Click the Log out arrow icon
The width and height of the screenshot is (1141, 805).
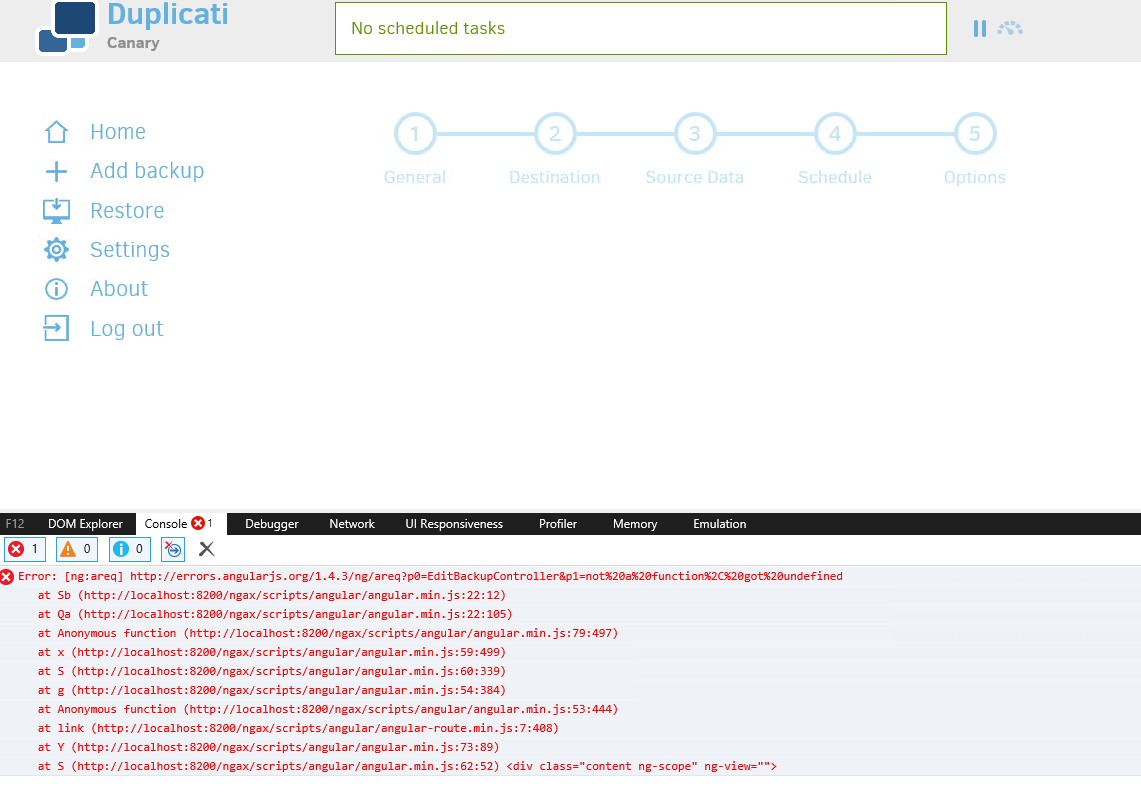click(x=56, y=327)
